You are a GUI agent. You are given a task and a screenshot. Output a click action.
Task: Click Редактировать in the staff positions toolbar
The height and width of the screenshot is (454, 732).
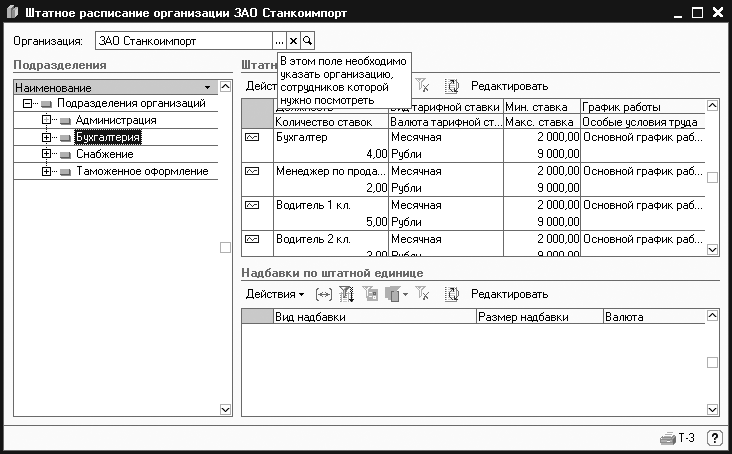(x=509, y=87)
